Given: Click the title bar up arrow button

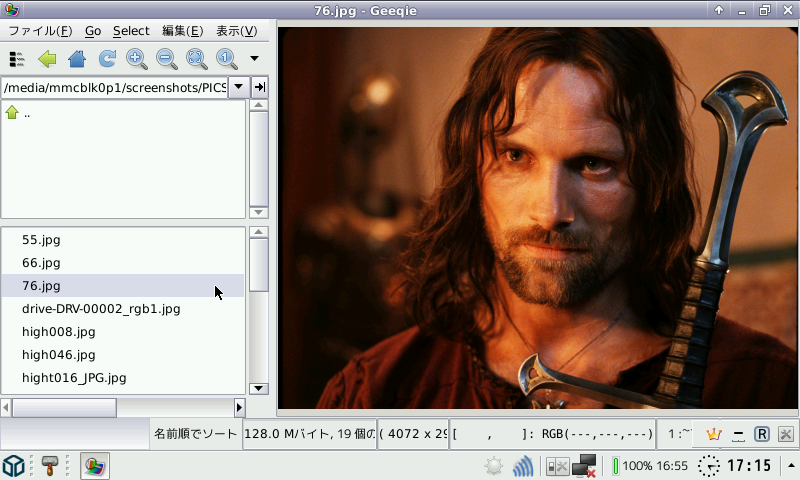Looking at the screenshot, I should coord(719,10).
